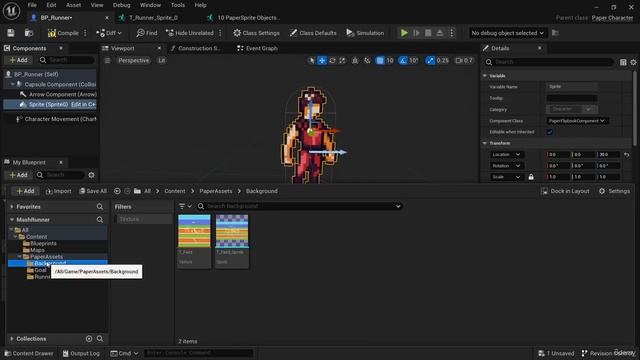
Task: Select Arrow Component in components list
Action: coord(62,94)
